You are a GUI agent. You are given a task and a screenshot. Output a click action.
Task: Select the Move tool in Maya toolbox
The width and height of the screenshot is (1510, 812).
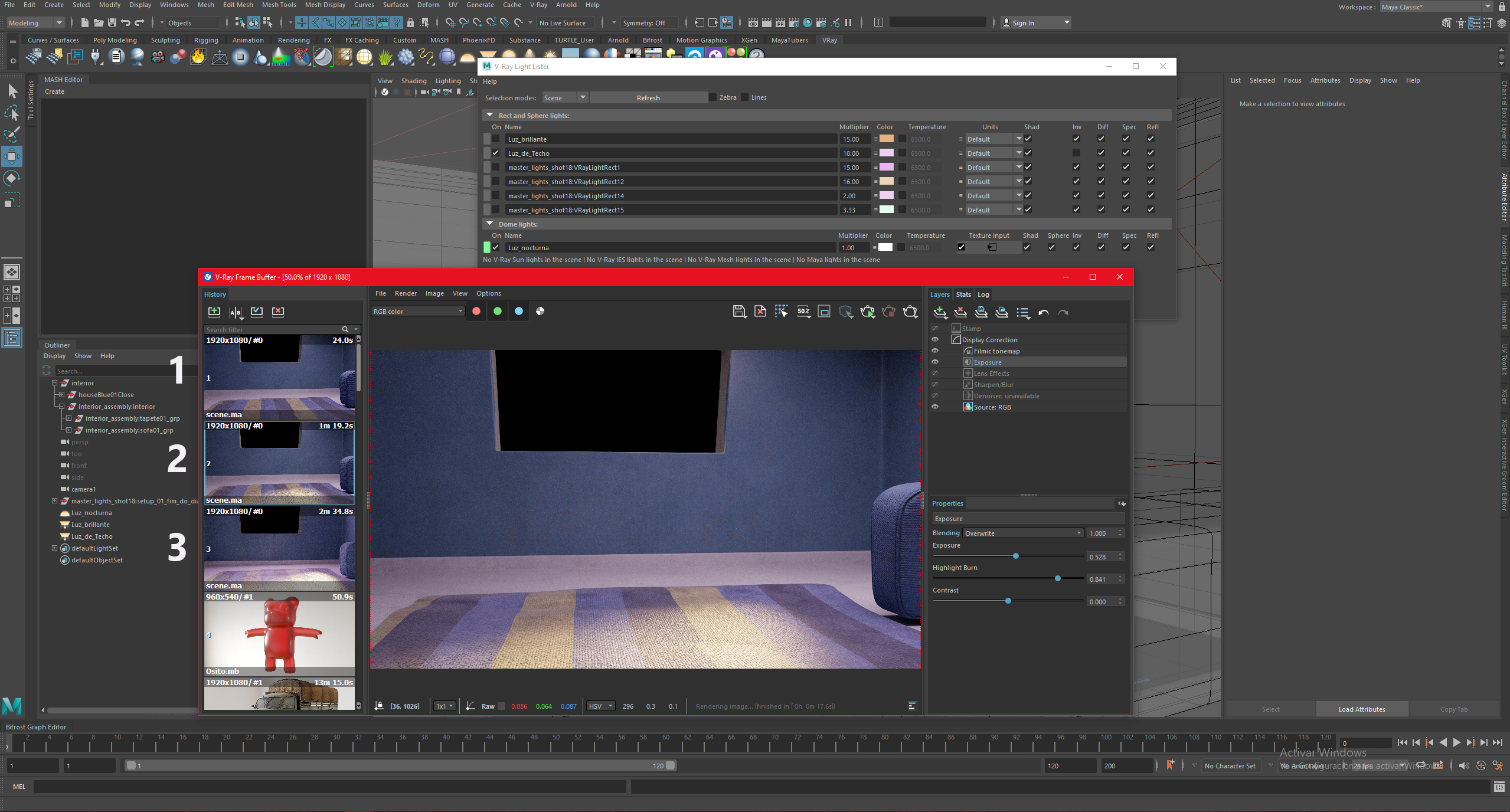coord(12,156)
